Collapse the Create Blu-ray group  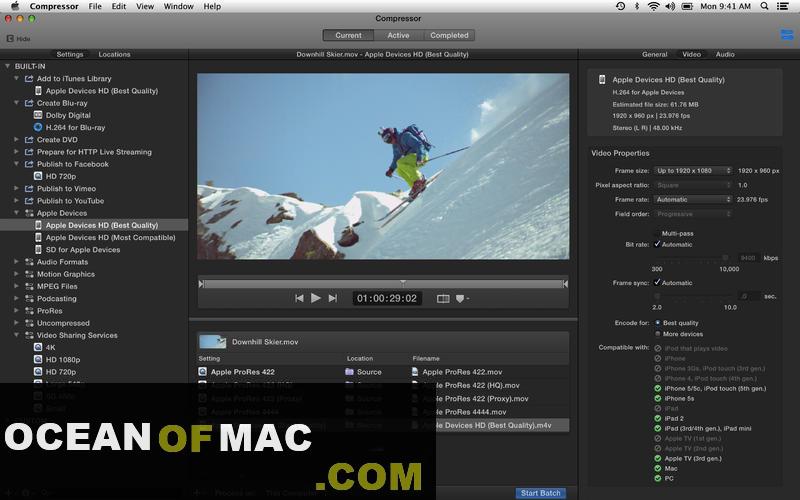pos(16,103)
